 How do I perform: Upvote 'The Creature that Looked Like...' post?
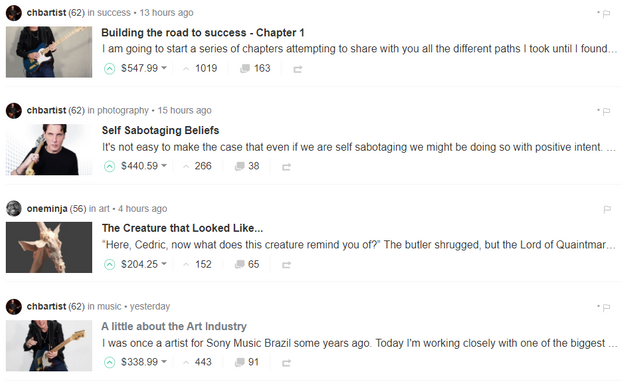coord(109,264)
